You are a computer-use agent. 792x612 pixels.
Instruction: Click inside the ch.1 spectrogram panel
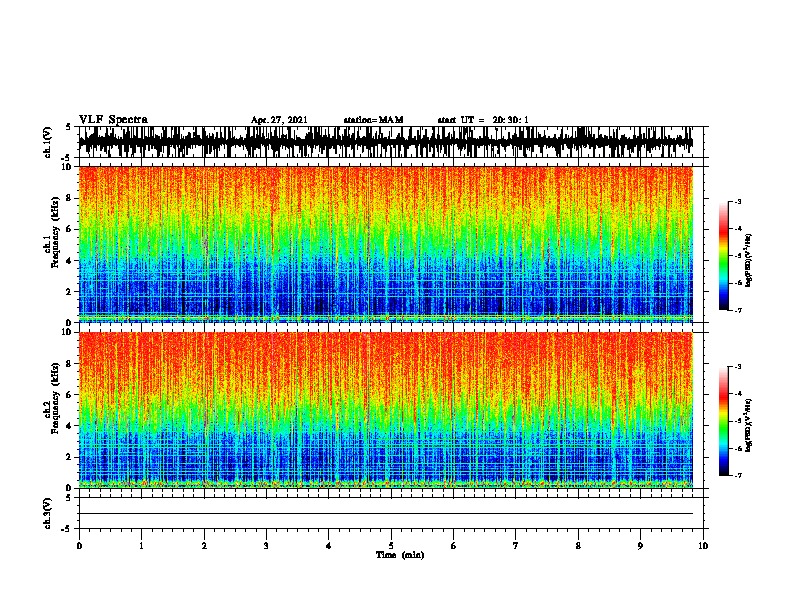coord(386,244)
